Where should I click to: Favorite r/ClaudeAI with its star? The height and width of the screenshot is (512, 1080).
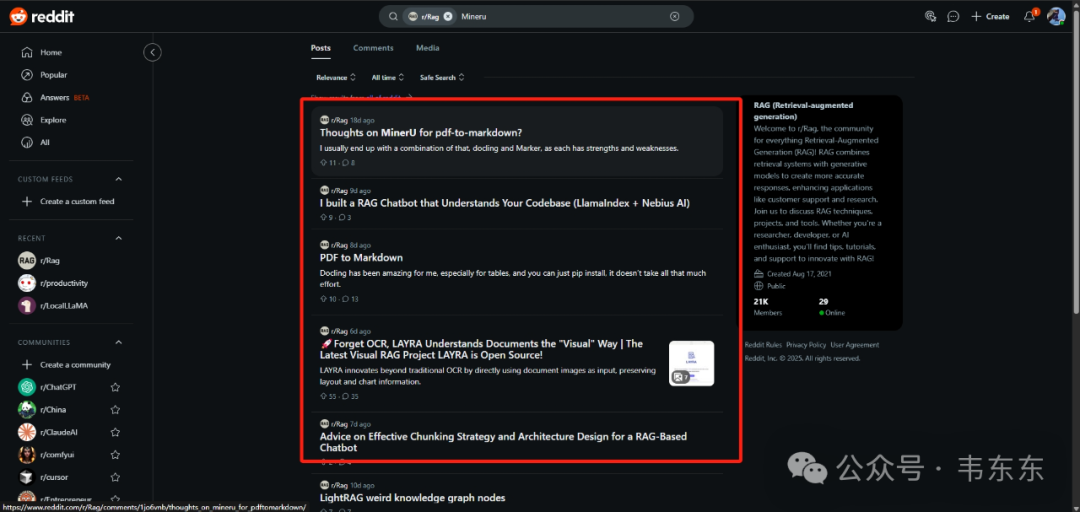coord(116,432)
